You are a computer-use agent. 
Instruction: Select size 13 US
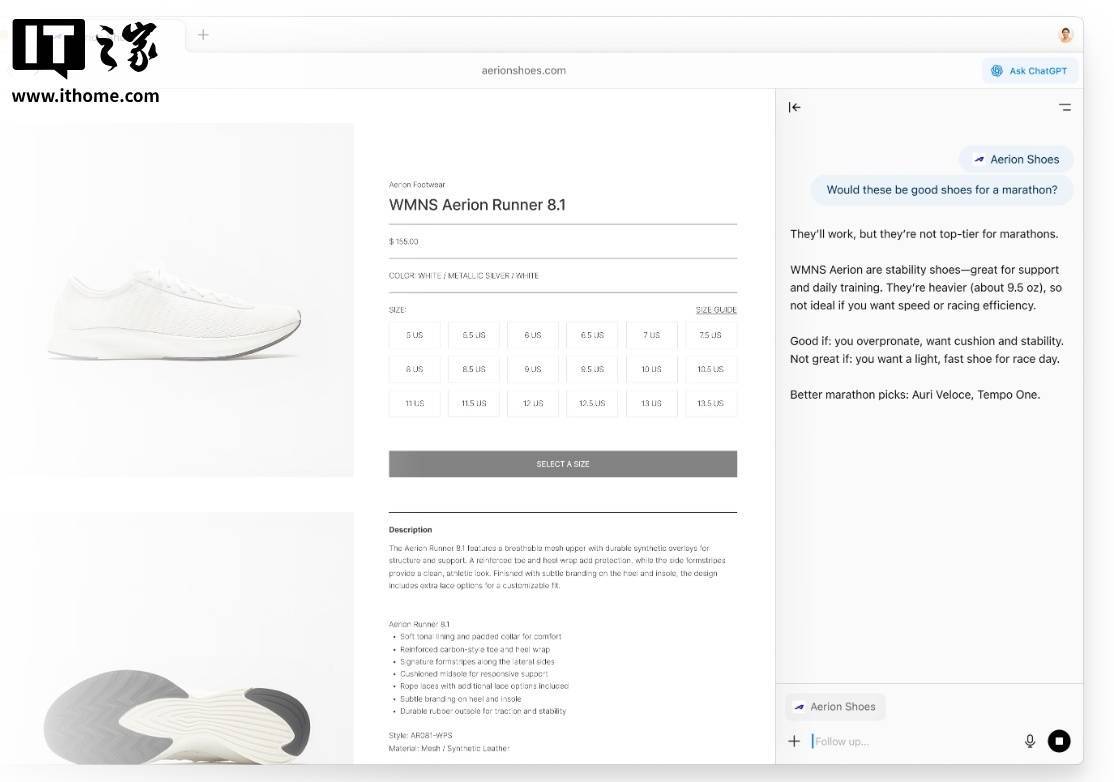click(x=651, y=404)
